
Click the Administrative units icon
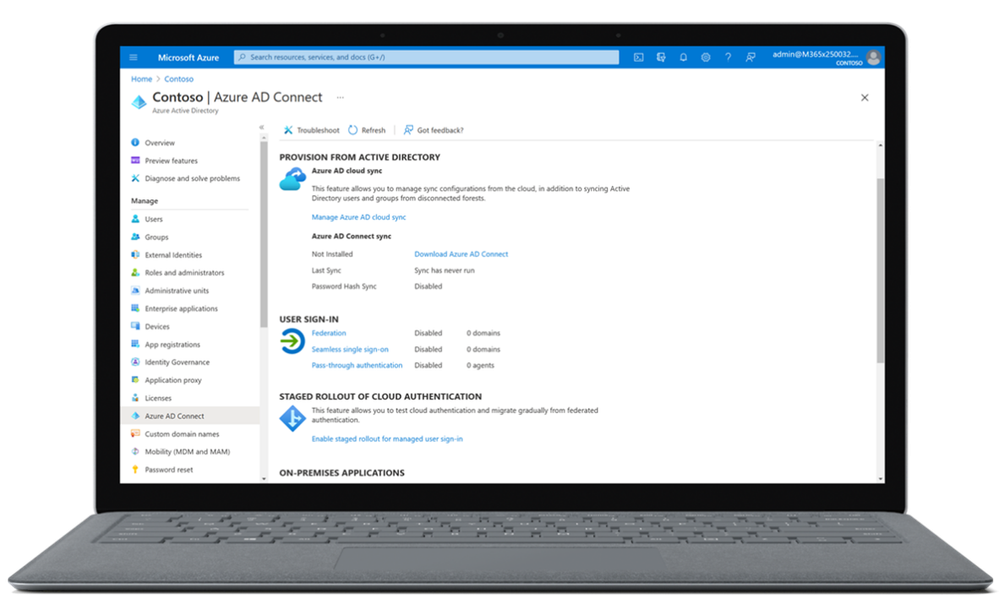[x=135, y=290]
